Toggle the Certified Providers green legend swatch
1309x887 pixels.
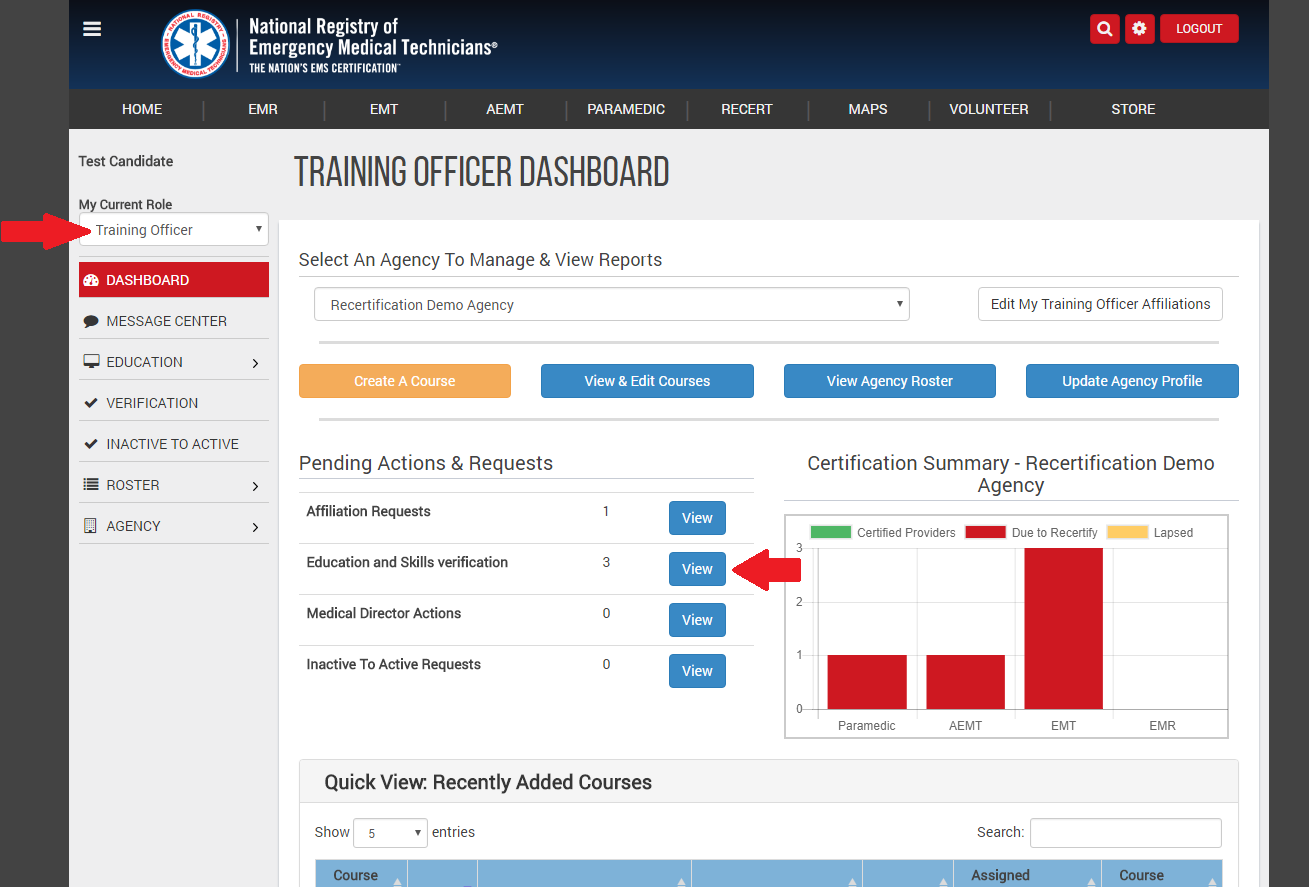[830, 532]
